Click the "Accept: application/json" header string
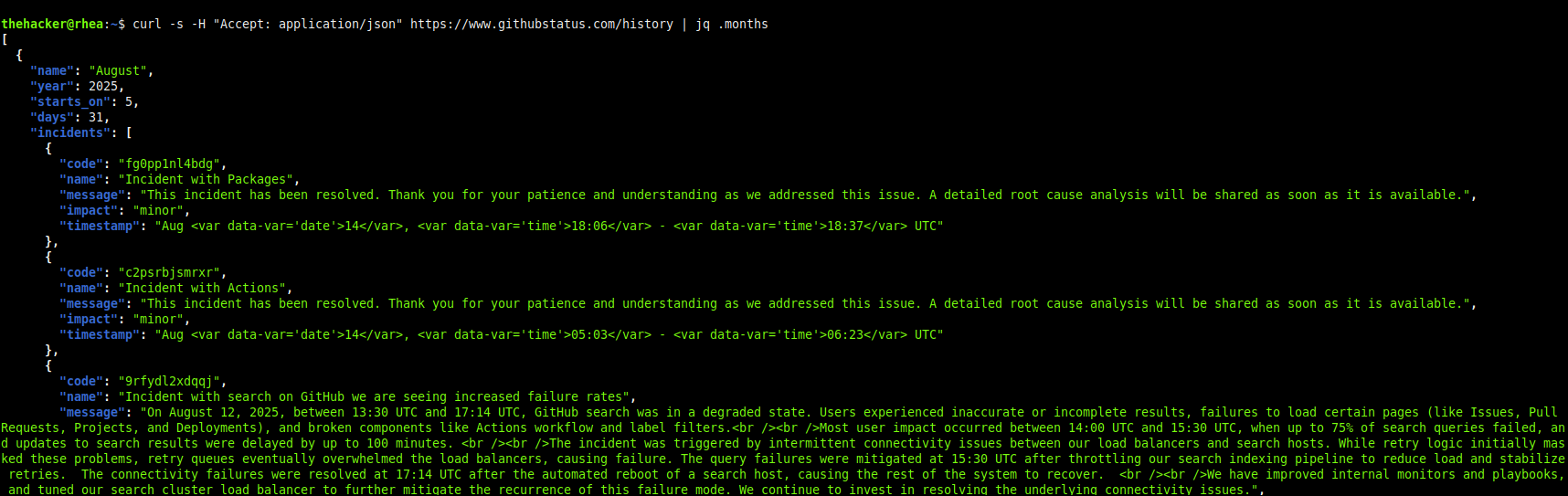 308,25
